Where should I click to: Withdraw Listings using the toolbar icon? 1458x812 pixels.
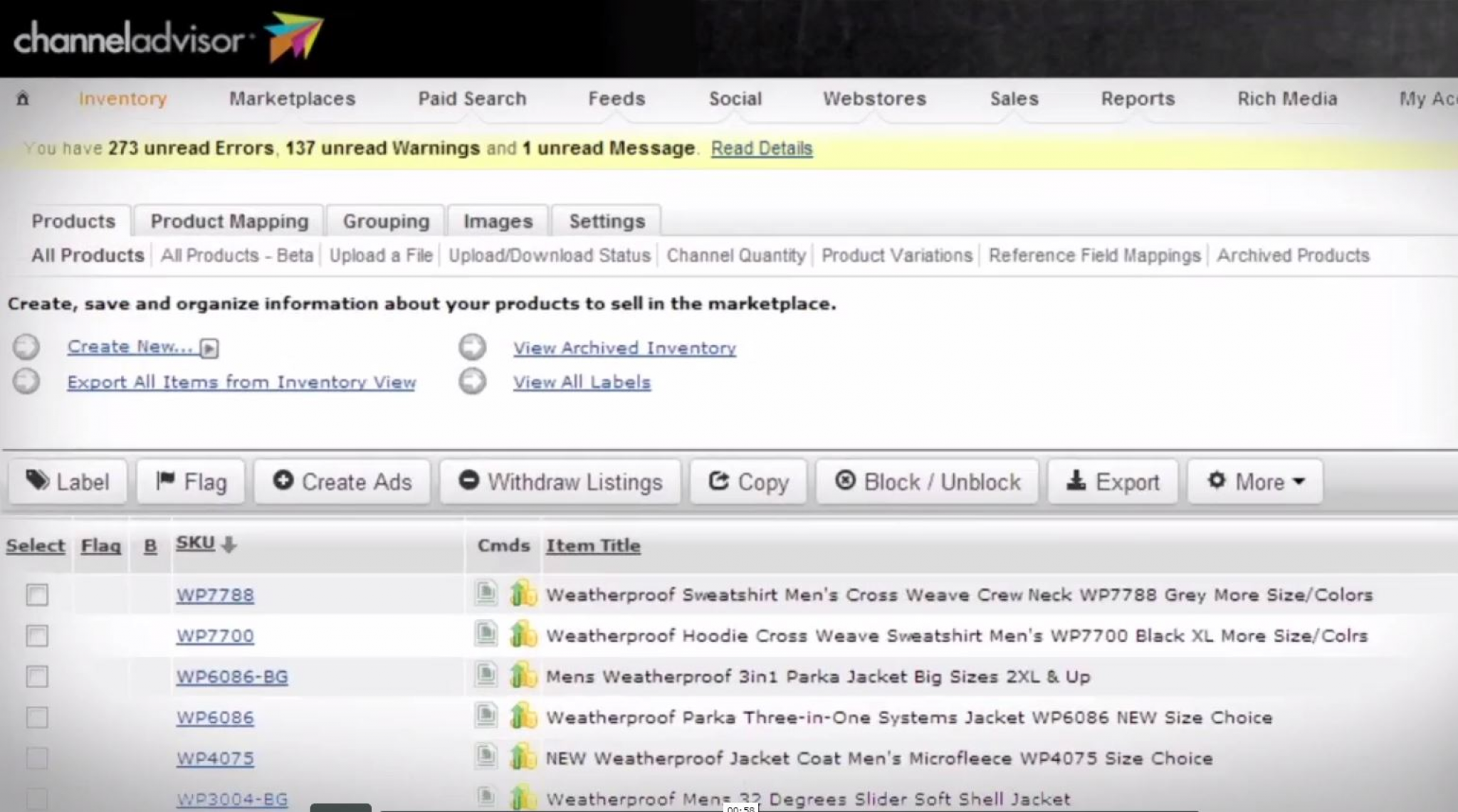(560, 482)
